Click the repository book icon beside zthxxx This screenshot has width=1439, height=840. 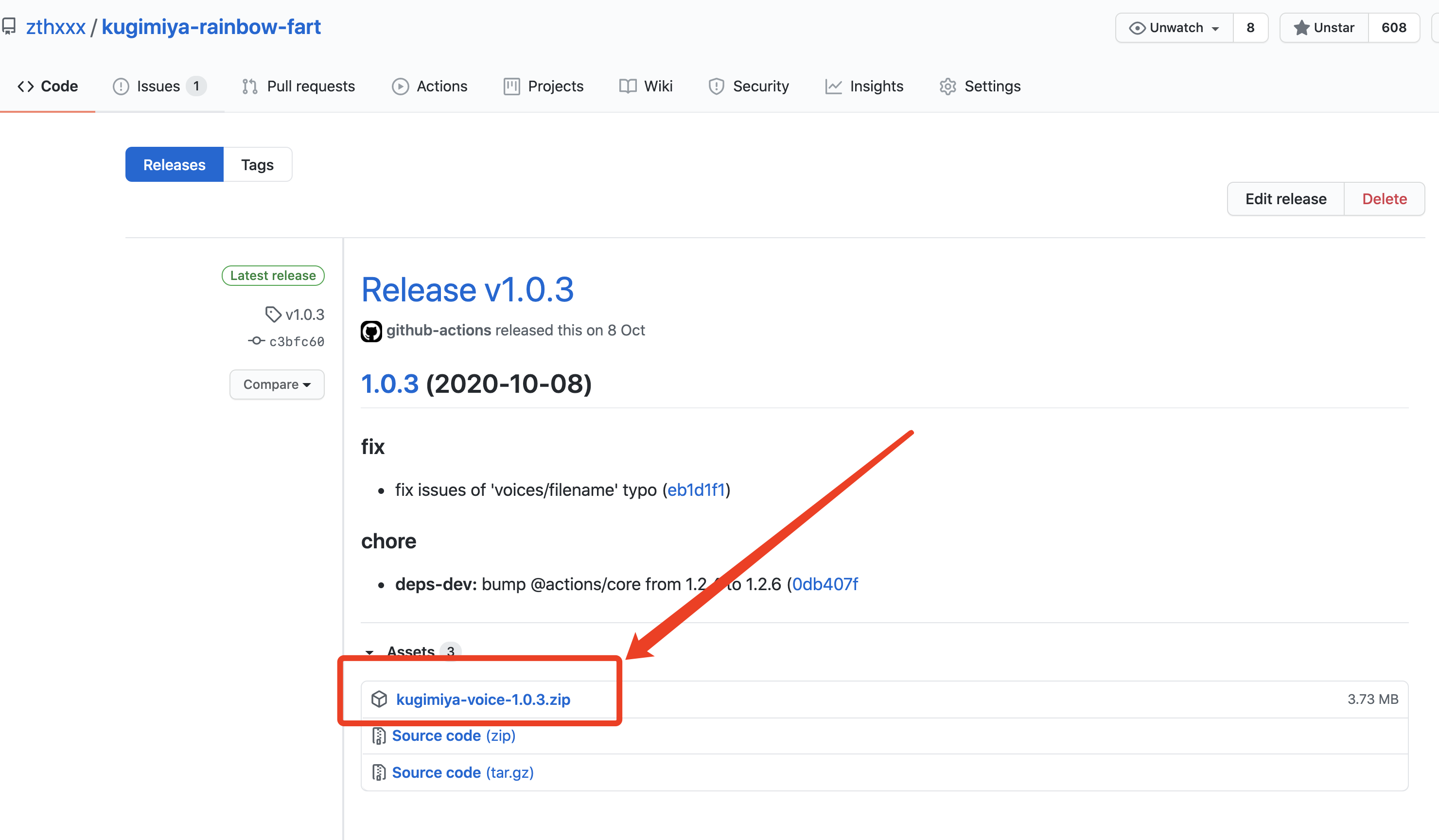click(9, 26)
